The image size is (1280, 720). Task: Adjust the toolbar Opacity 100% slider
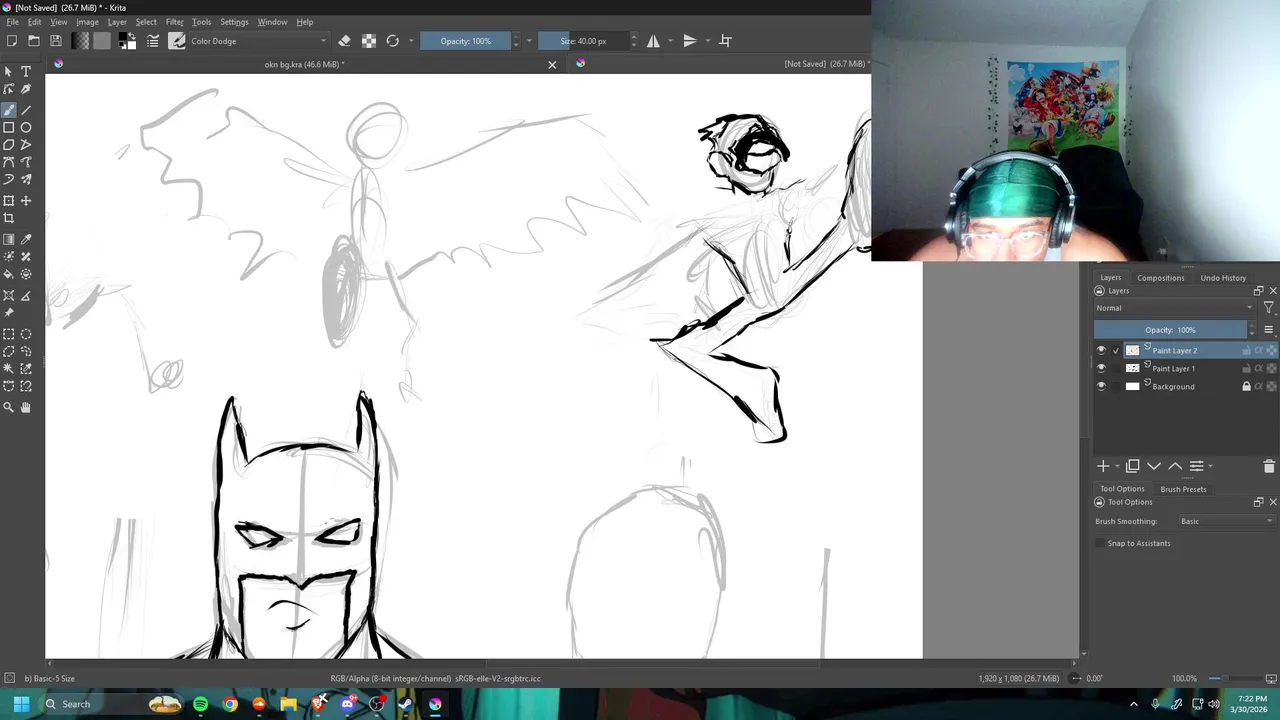point(466,41)
